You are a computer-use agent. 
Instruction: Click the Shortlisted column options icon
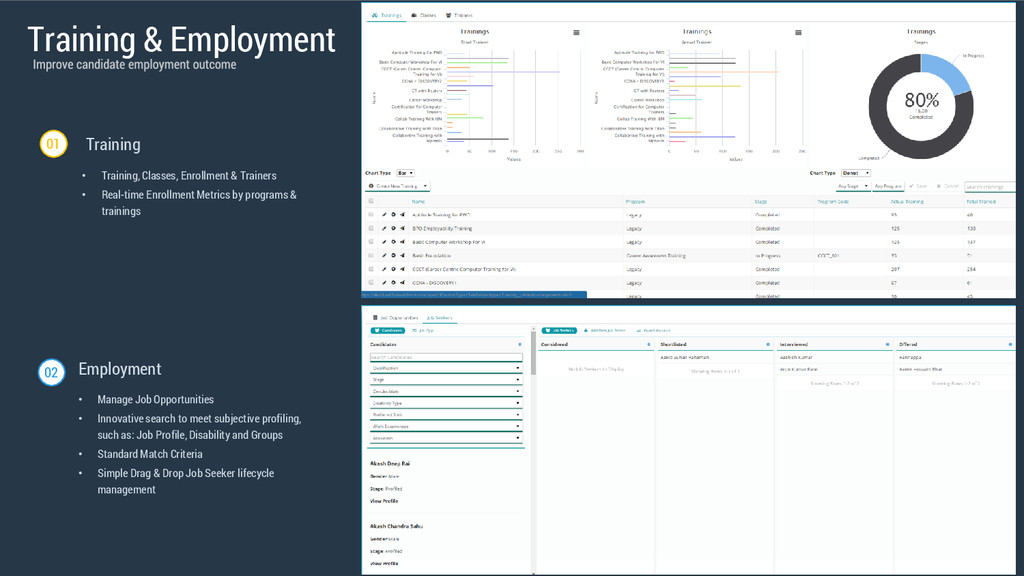(x=768, y=344)
